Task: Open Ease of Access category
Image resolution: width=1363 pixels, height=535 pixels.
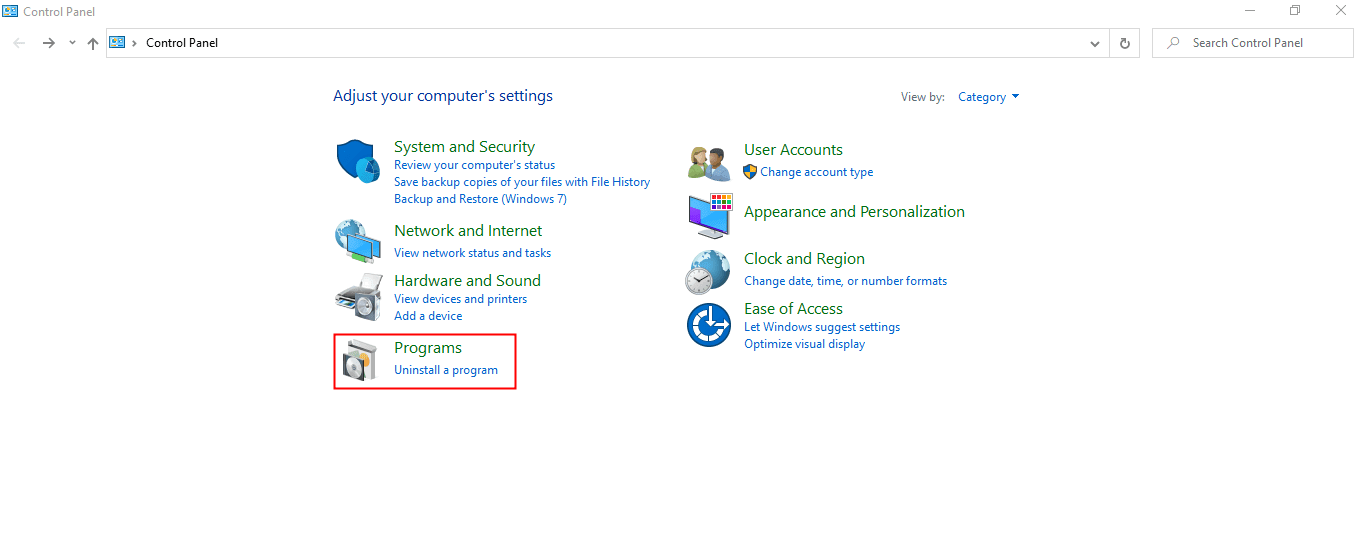Action: [x=793, y=309]
